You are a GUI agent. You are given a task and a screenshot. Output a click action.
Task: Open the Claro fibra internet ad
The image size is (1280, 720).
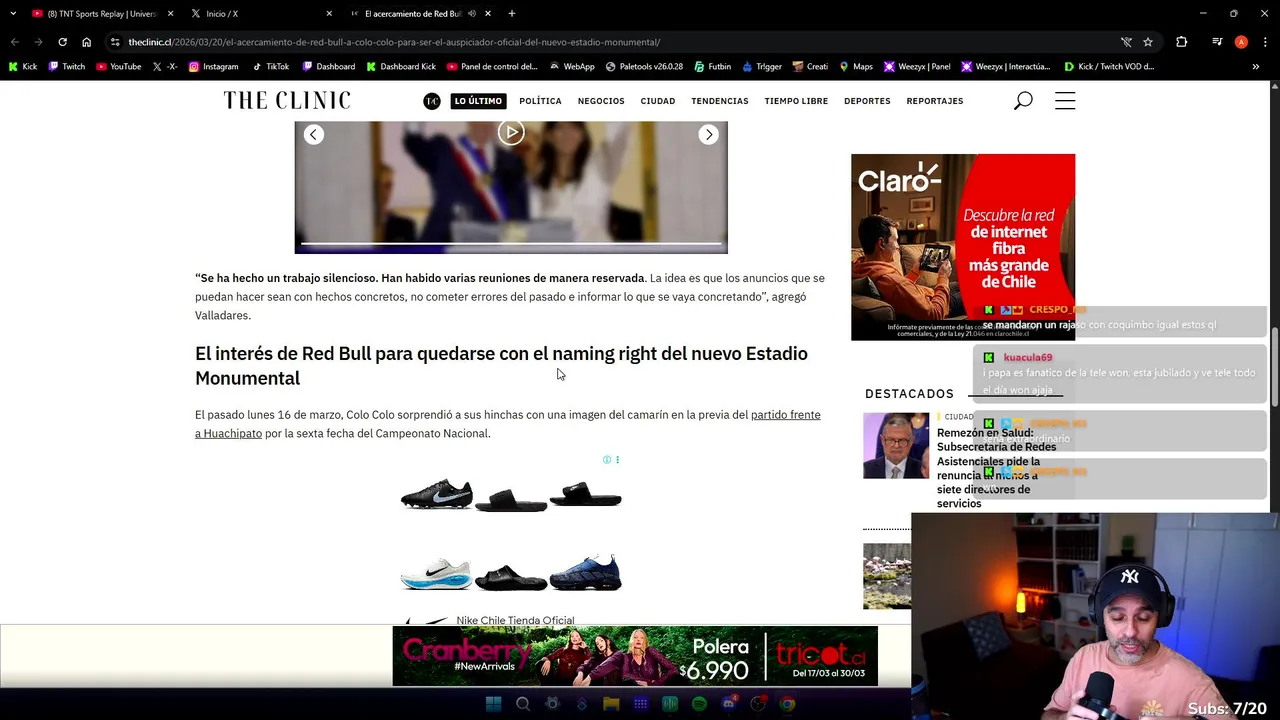coord(963,247)
